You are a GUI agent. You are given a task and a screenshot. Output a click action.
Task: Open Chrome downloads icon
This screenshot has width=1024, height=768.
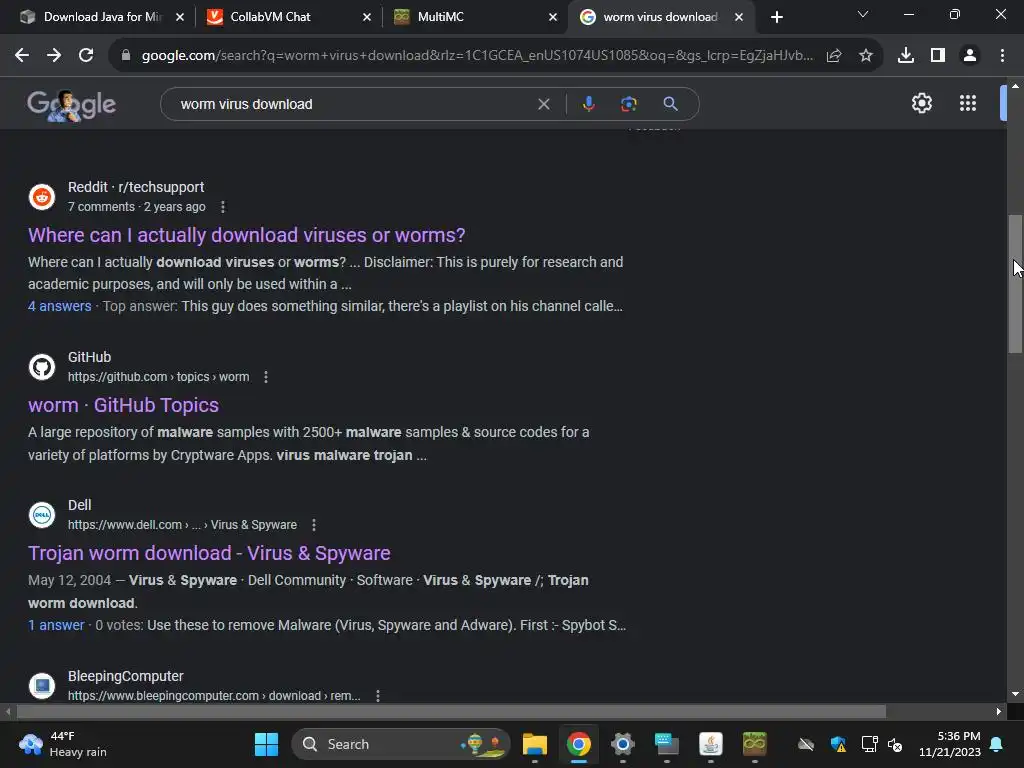click(906, 56)
